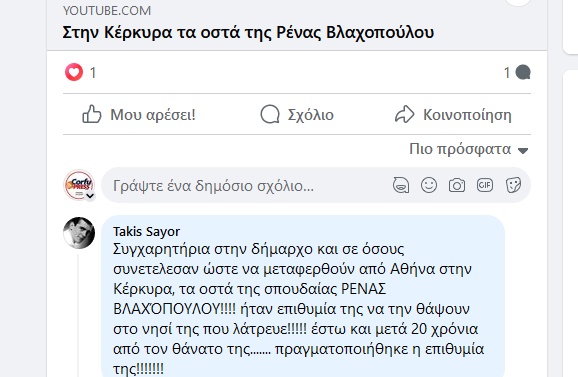Click Takis Sayor's profile picture
578x377 pixels.
(x=79, y=233)
